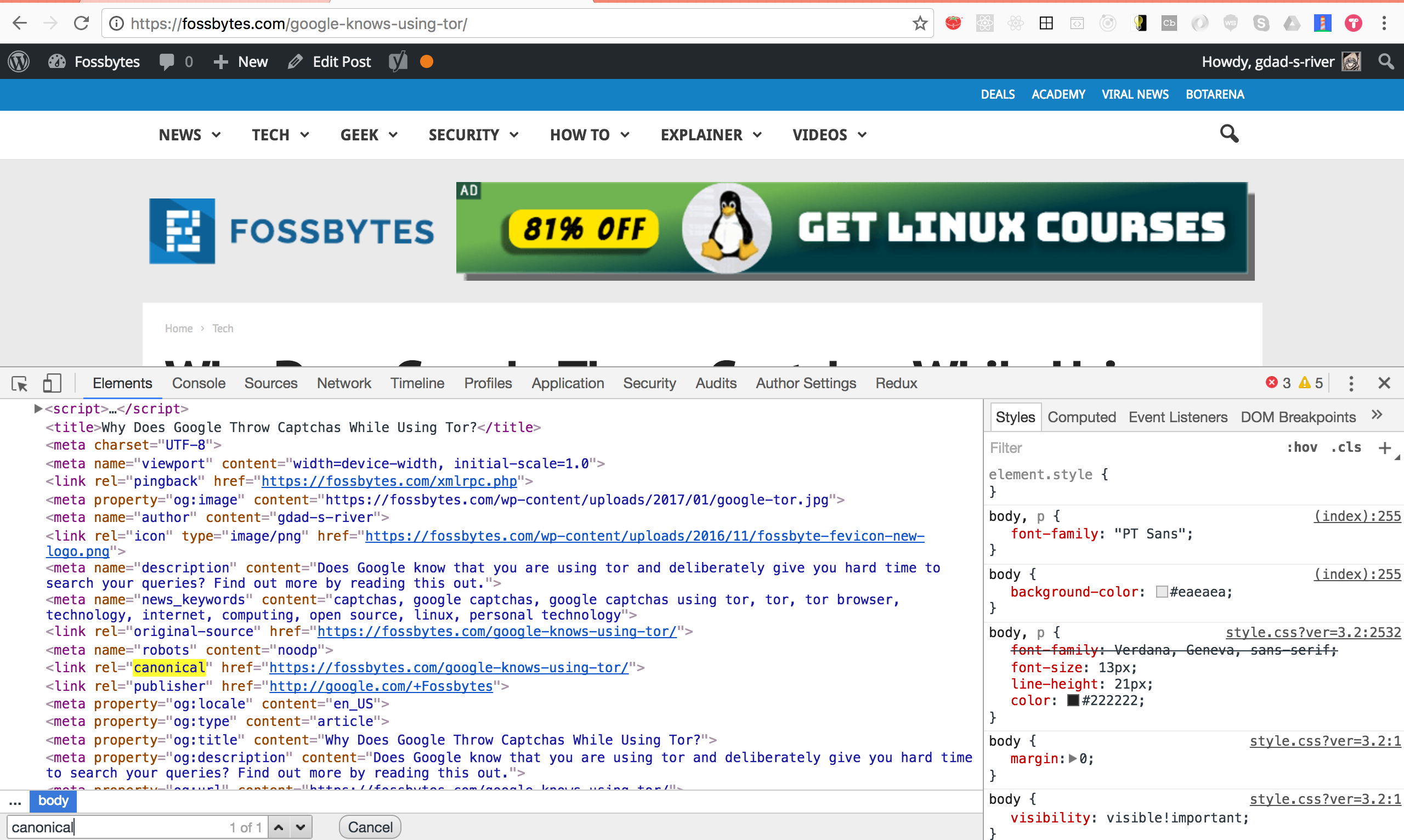Switch to the Computed pane
Viewport: 1404px width, 840px height.
[x=1082, y=417]
